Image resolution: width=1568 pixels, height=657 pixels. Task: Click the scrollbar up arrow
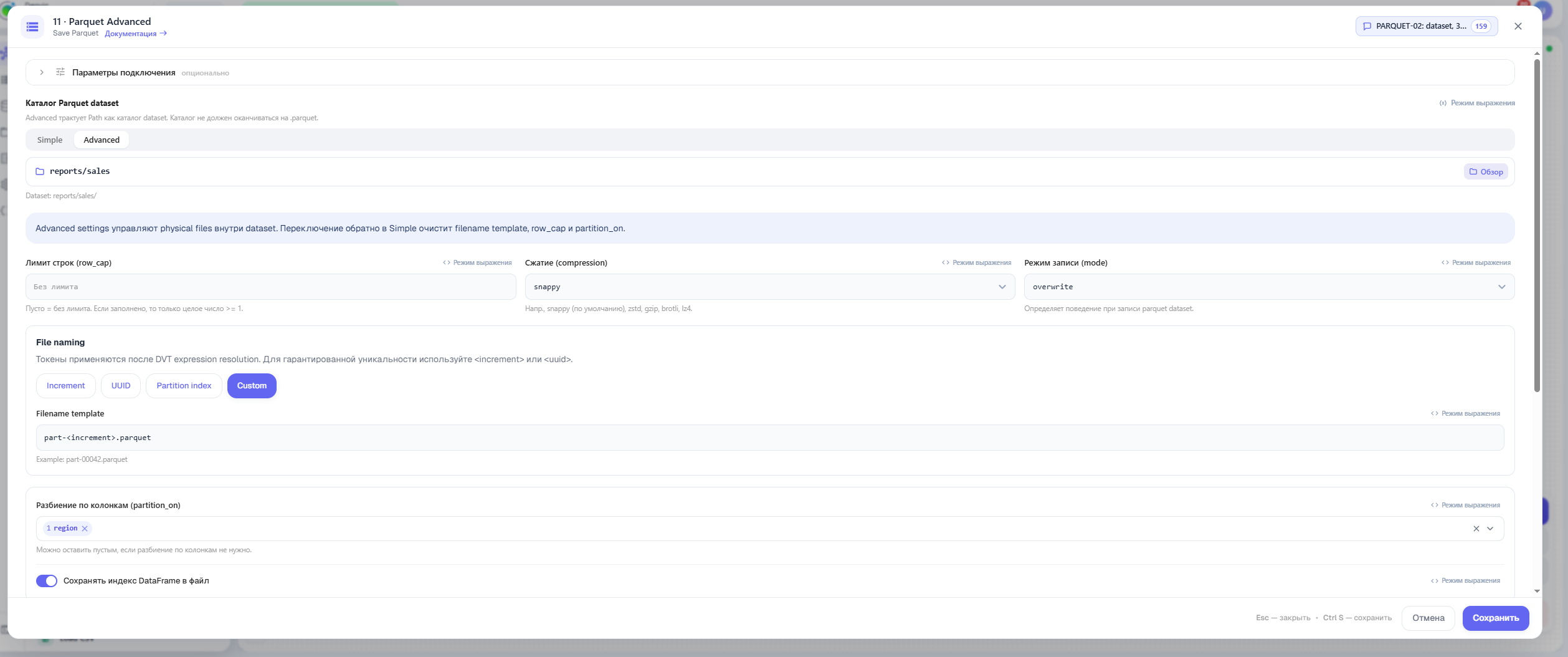tap(1537, 54)
